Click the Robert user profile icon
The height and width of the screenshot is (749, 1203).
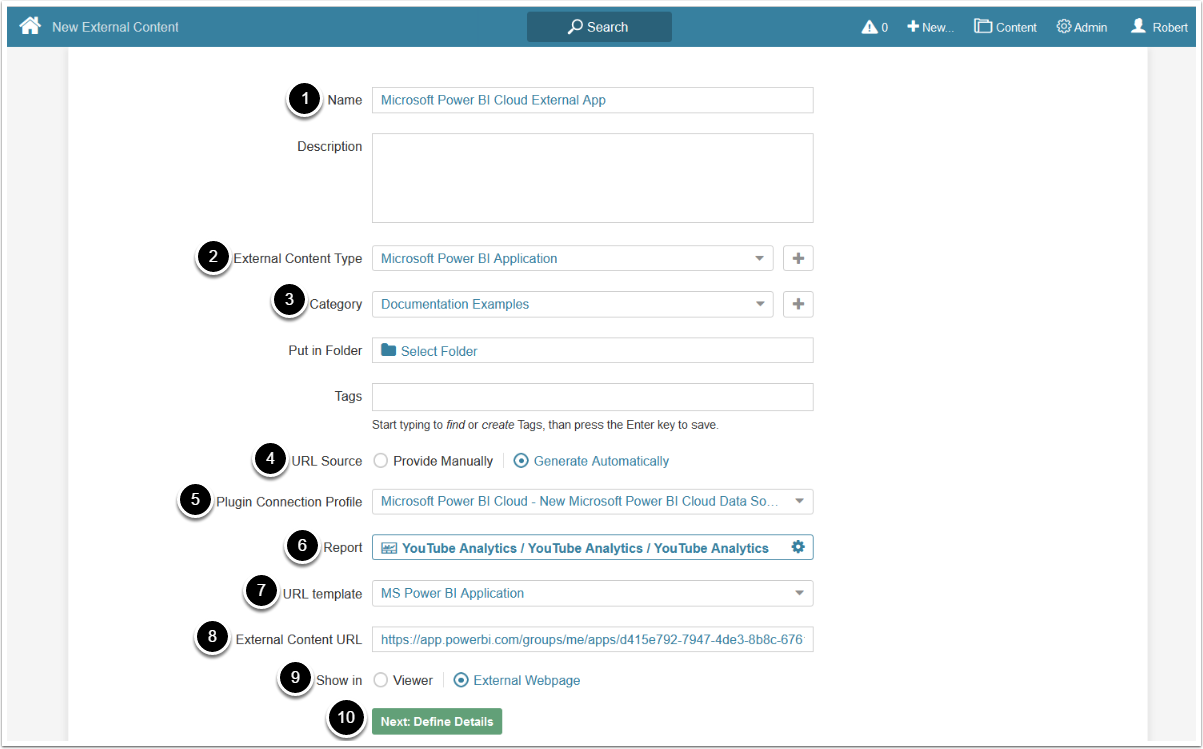[x=1138, y=26]
